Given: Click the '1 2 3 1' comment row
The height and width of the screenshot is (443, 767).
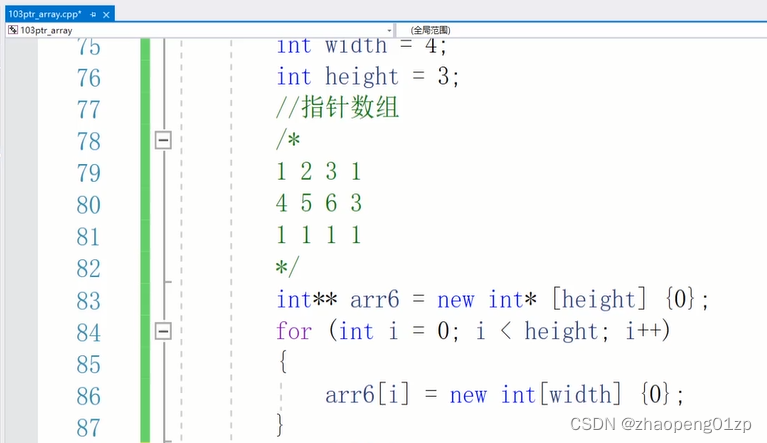Looking at the screenshot, I should (x=319, y=172).
